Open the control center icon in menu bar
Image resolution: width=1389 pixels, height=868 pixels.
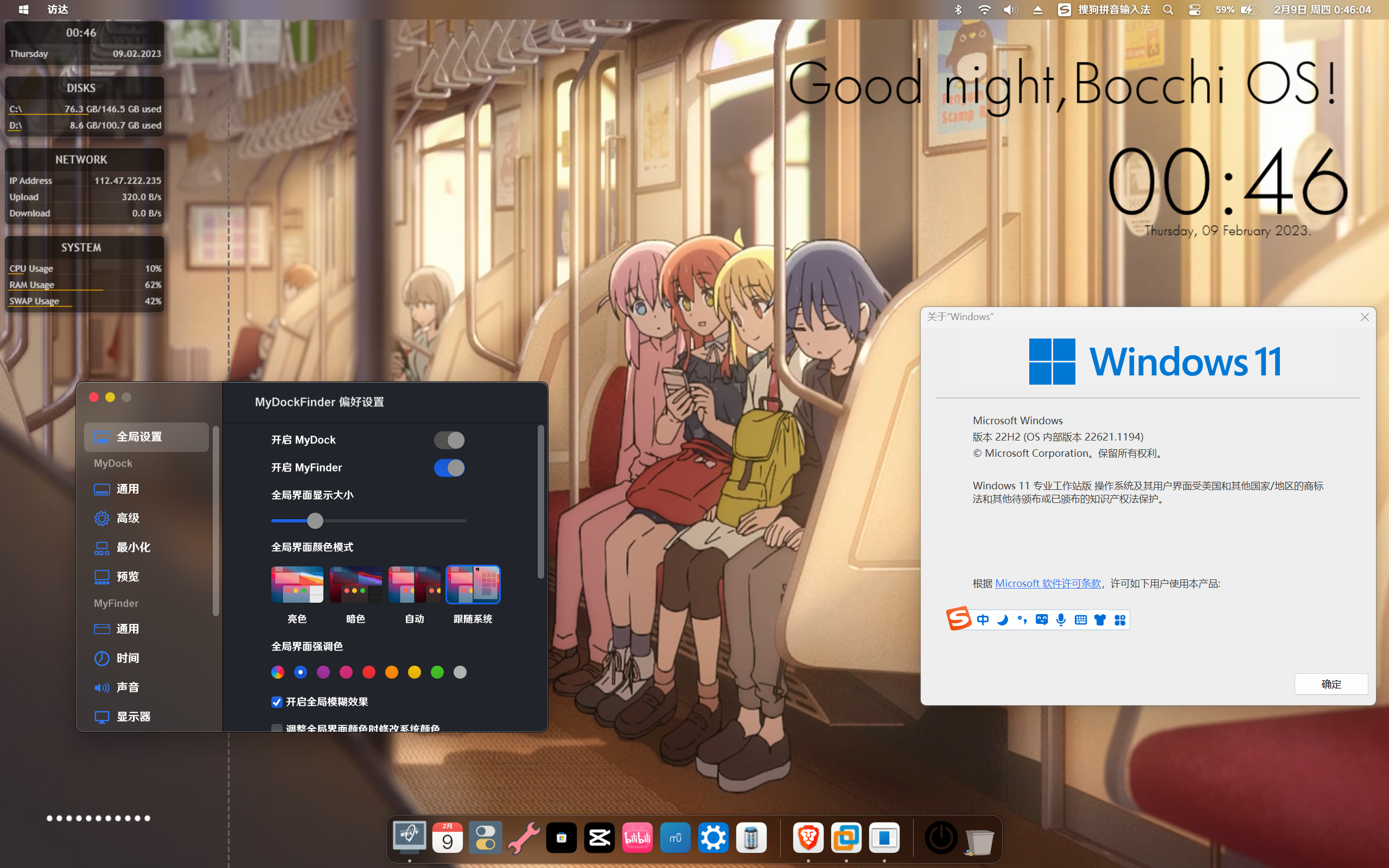pyautogui.click(x=1194, y=10)
